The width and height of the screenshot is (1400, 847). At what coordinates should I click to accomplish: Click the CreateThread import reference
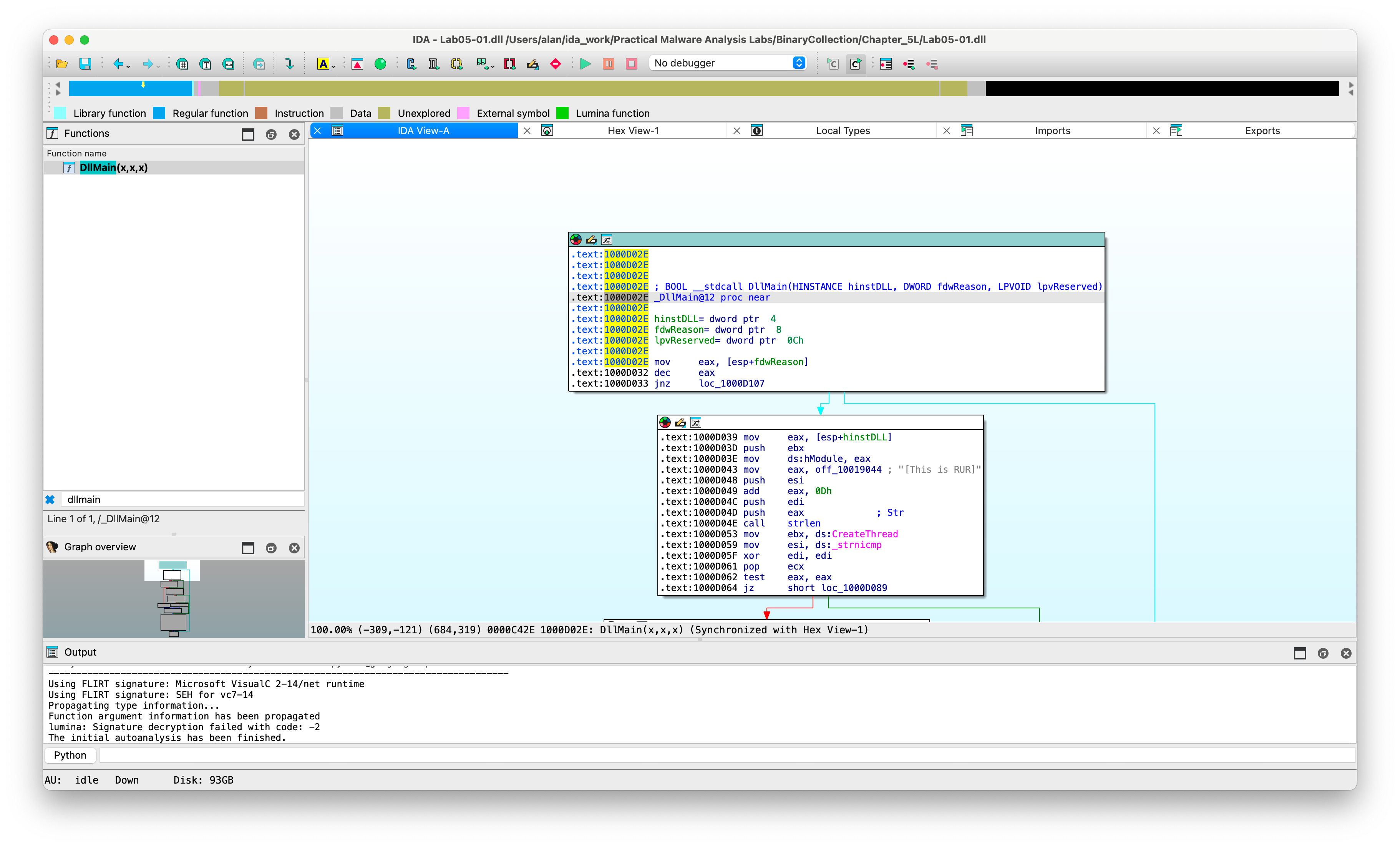pyautogui.click(x=865, y=534)
